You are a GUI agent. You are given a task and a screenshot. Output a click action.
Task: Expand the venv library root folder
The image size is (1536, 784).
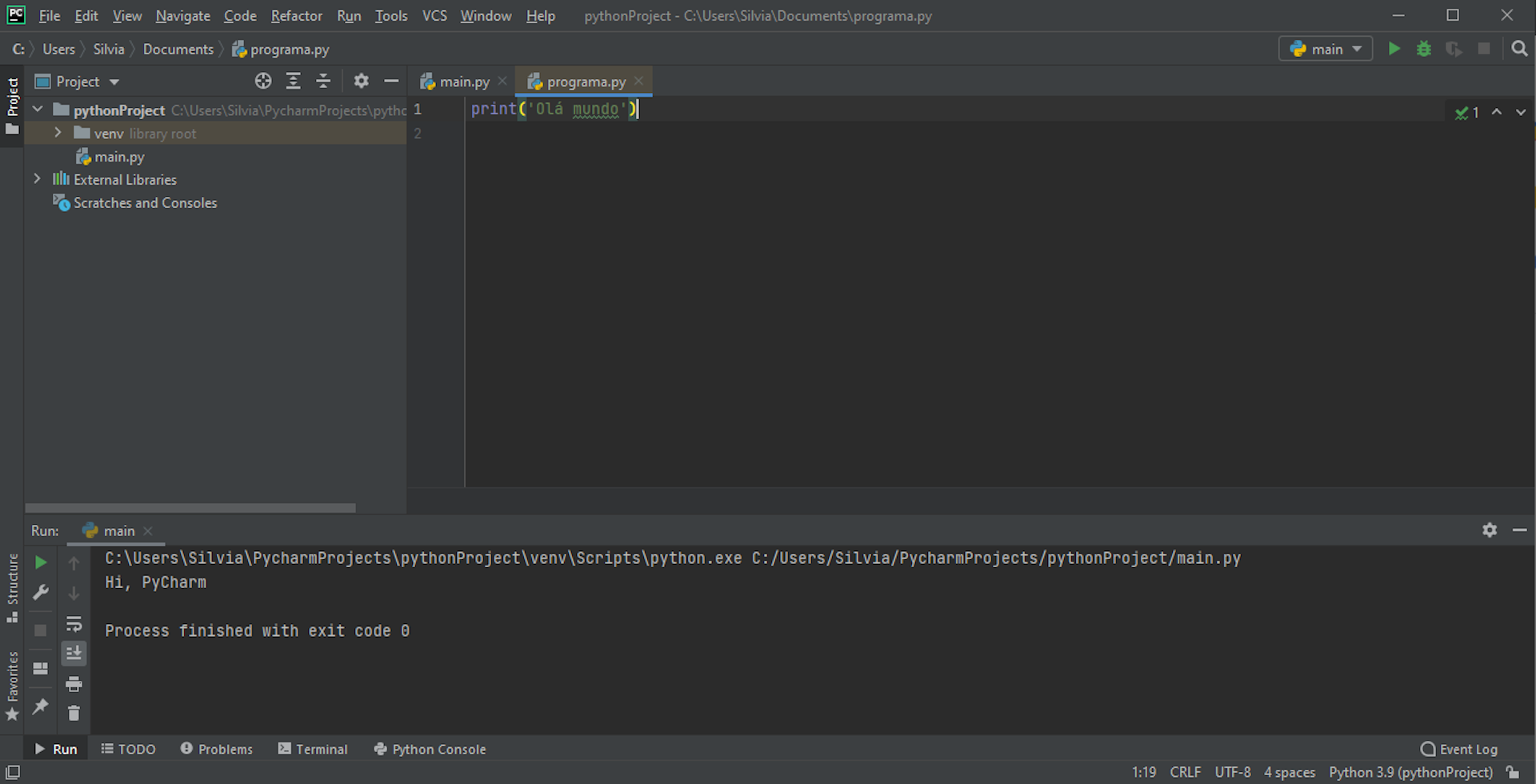tap(57, 133)
